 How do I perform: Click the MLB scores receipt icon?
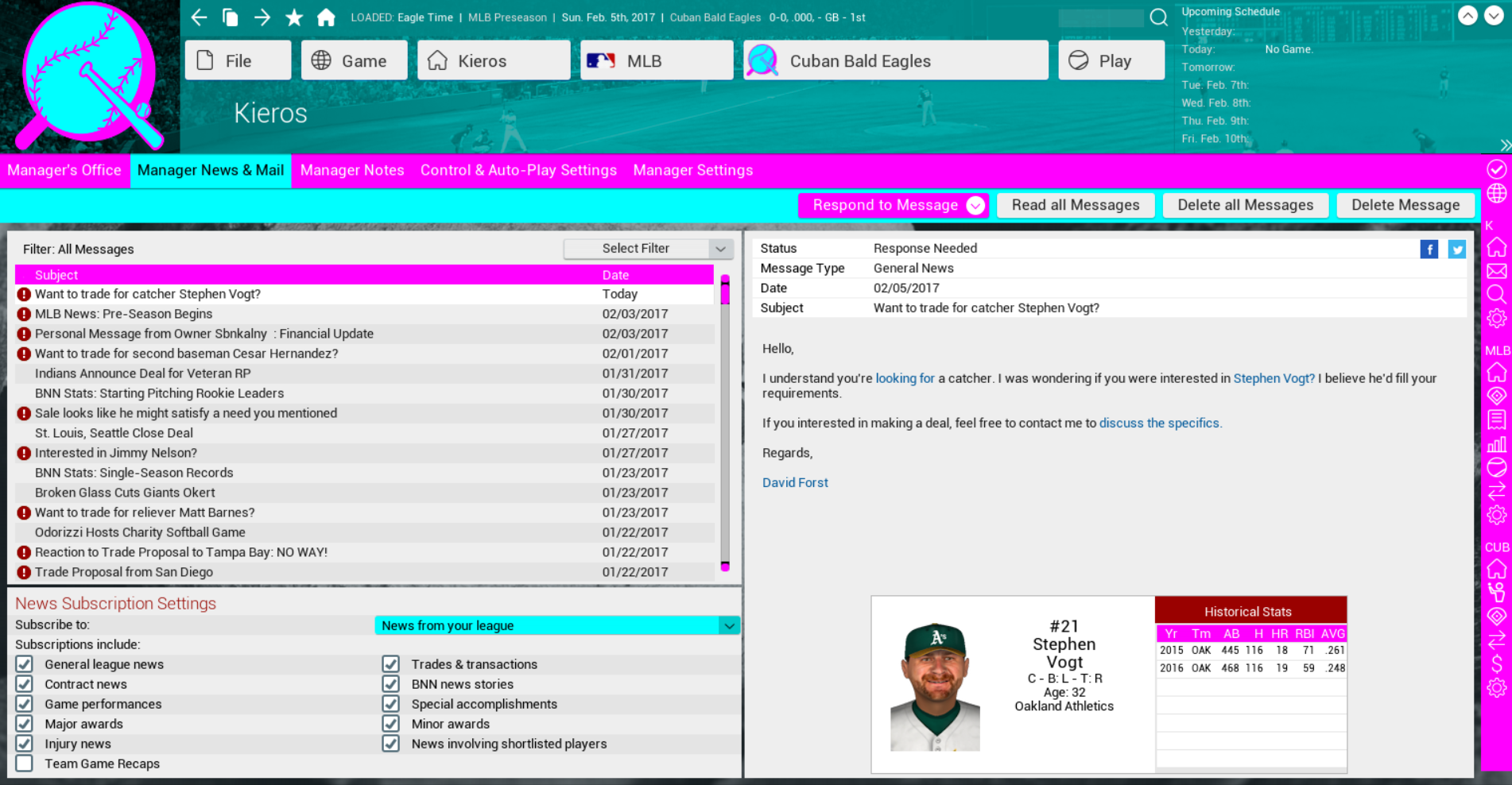[1497, 420]
